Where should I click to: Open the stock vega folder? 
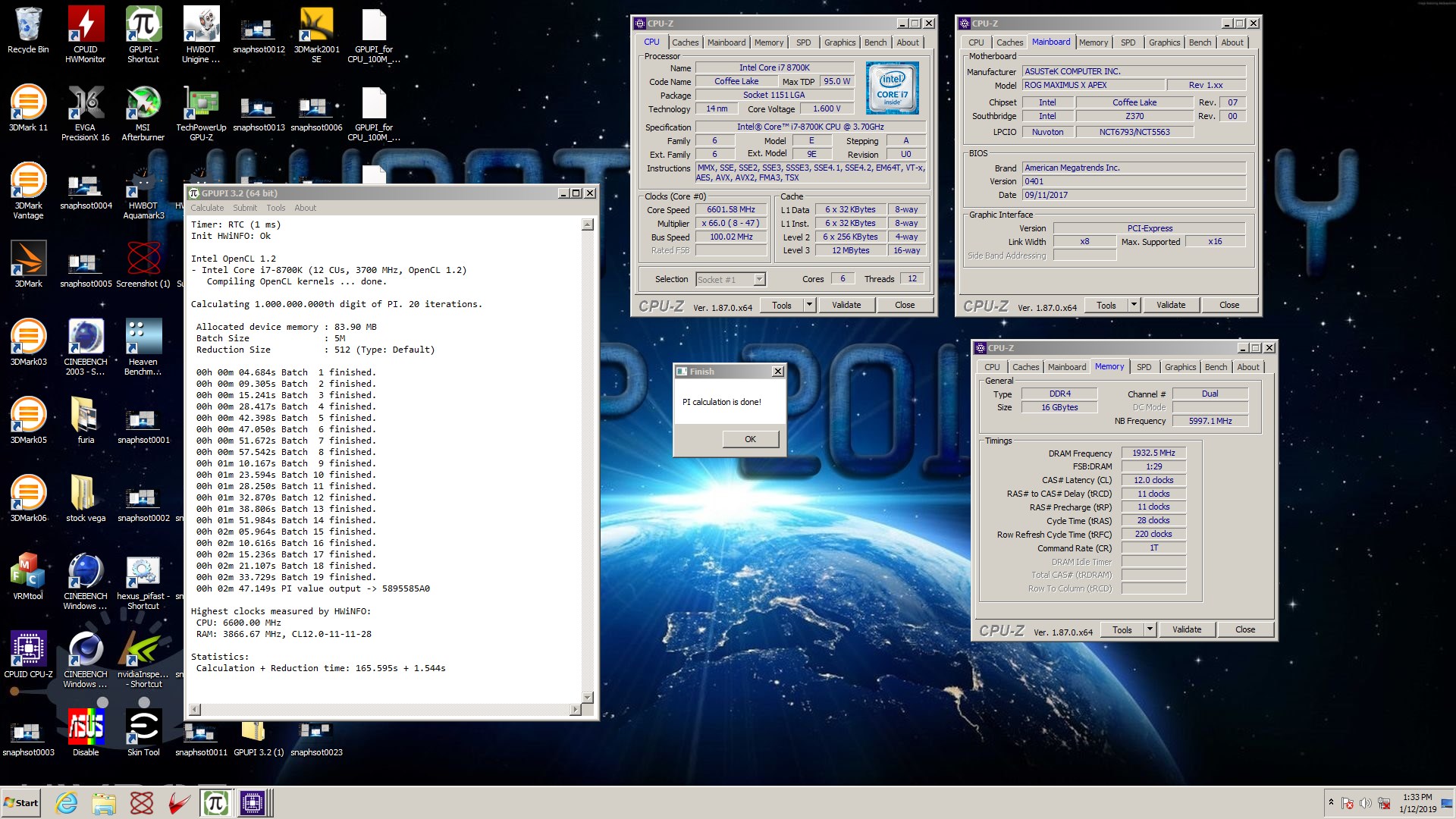pyautogui.click(x=86, y=498)
